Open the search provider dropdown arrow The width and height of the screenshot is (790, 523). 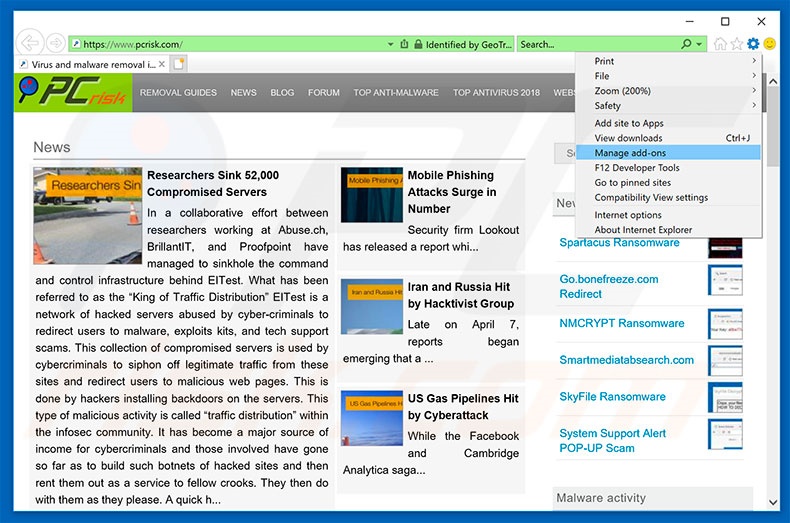[x=699, y=44]
